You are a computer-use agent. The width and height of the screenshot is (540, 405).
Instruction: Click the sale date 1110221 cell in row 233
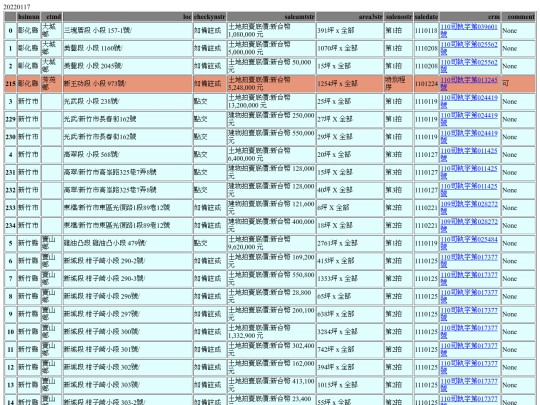click(426, 208)
